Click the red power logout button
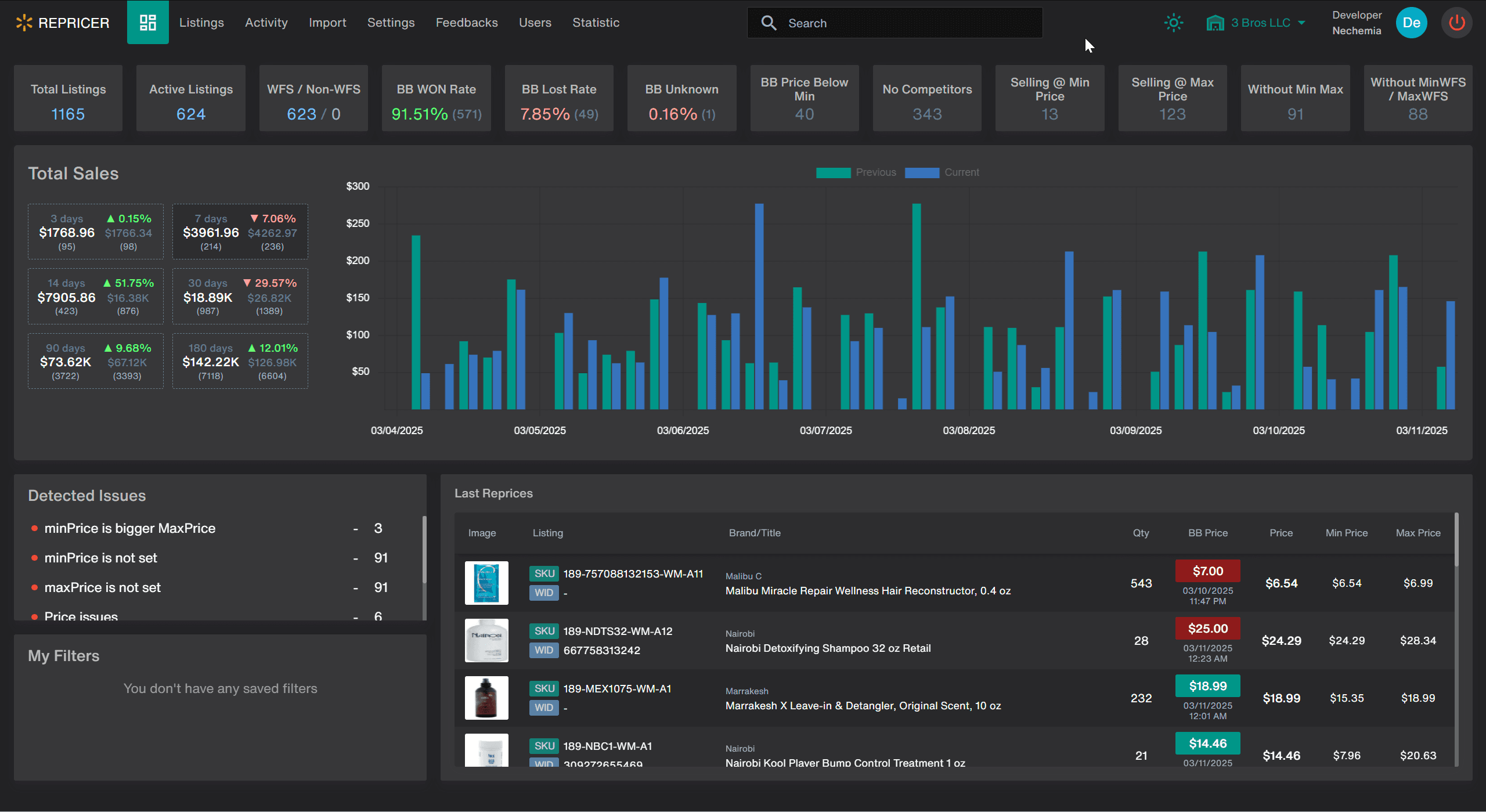 coord(1456,23)
